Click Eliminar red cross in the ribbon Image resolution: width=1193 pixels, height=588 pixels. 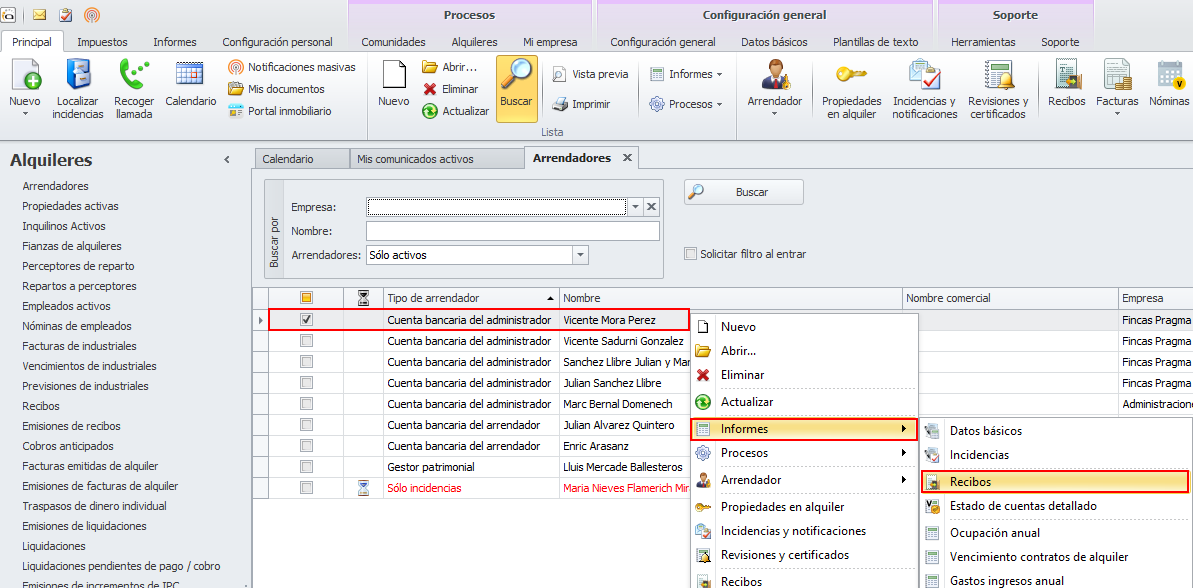(450, 89)
